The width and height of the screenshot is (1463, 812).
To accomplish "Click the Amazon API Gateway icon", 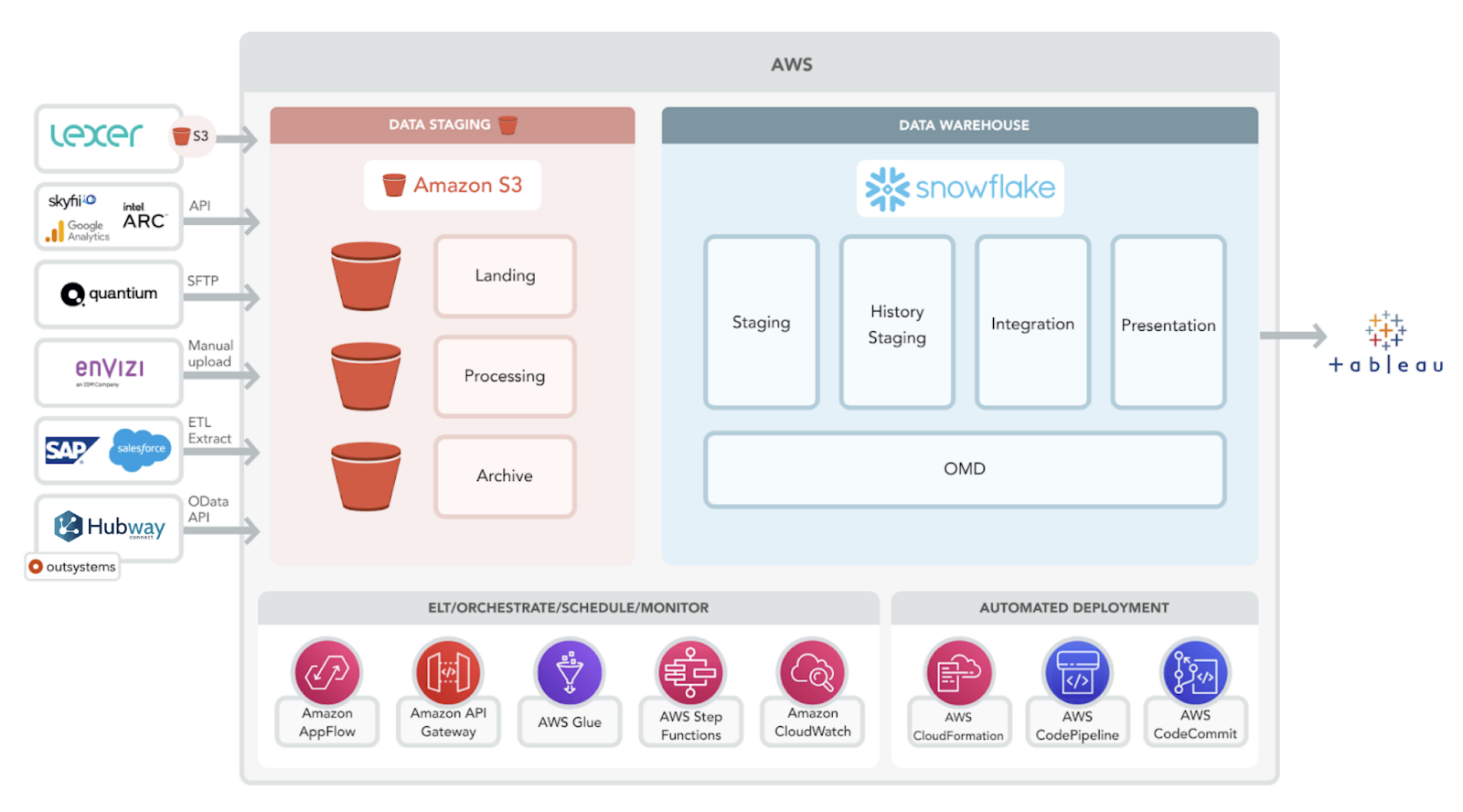I will [x=448, y=673].
